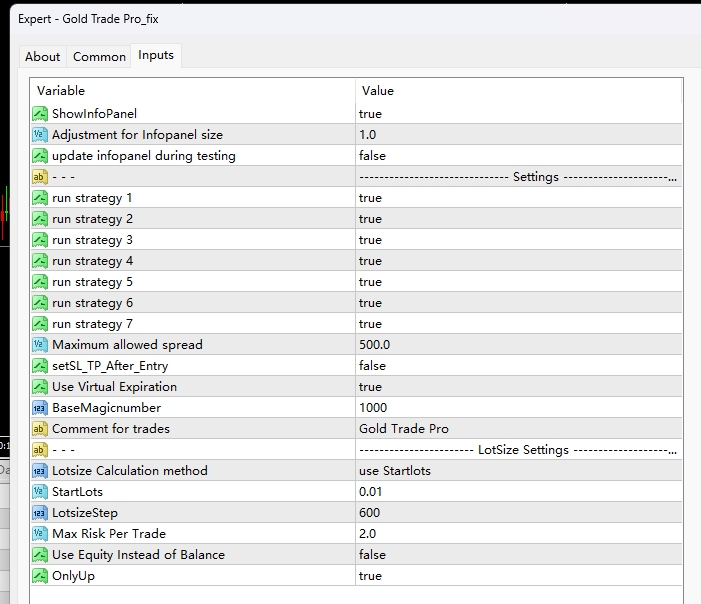
Task: Click the run strategy 4 row icon
Action: pos(40,261)
